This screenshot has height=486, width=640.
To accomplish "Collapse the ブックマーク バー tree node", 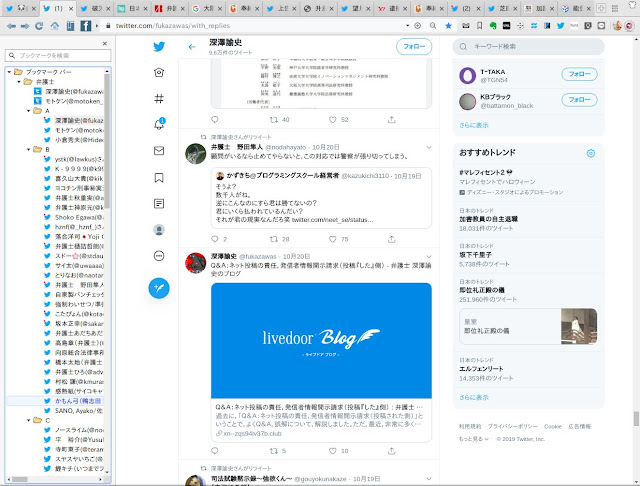I will tap(9, 72).
